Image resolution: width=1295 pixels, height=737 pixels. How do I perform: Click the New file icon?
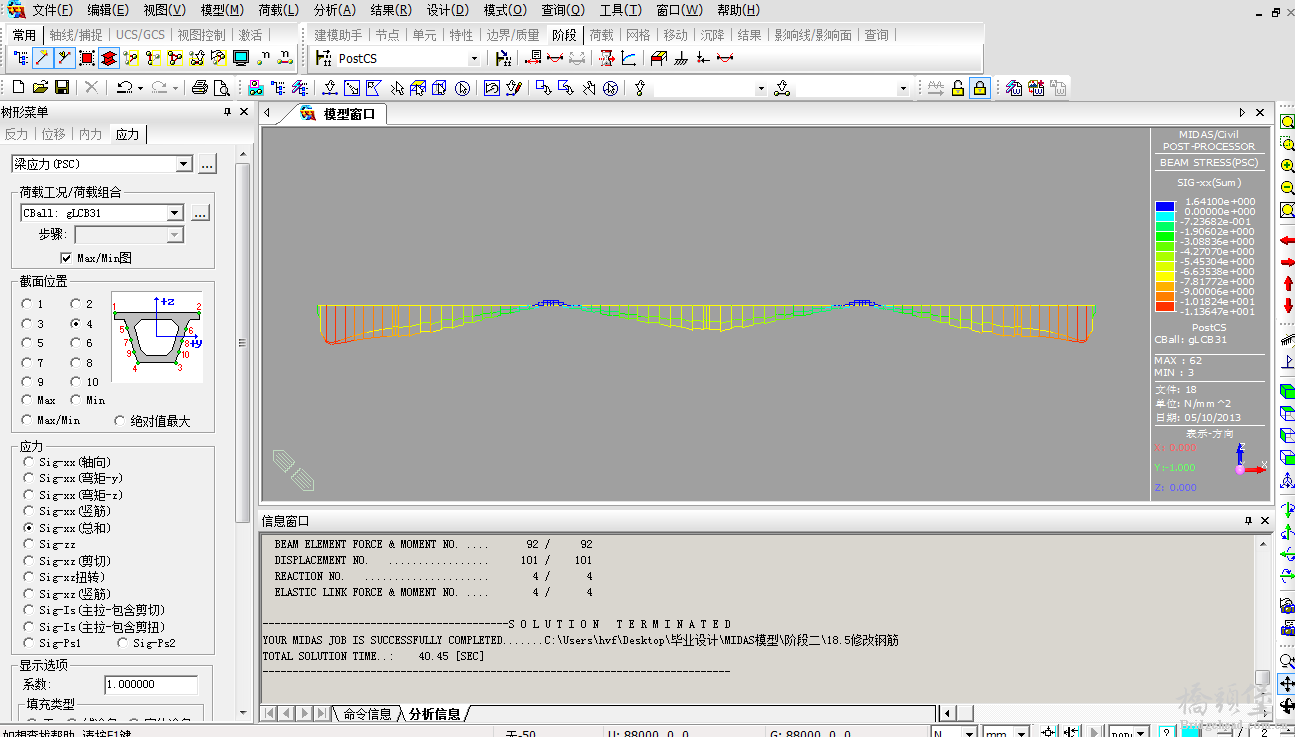coord(18,88)
